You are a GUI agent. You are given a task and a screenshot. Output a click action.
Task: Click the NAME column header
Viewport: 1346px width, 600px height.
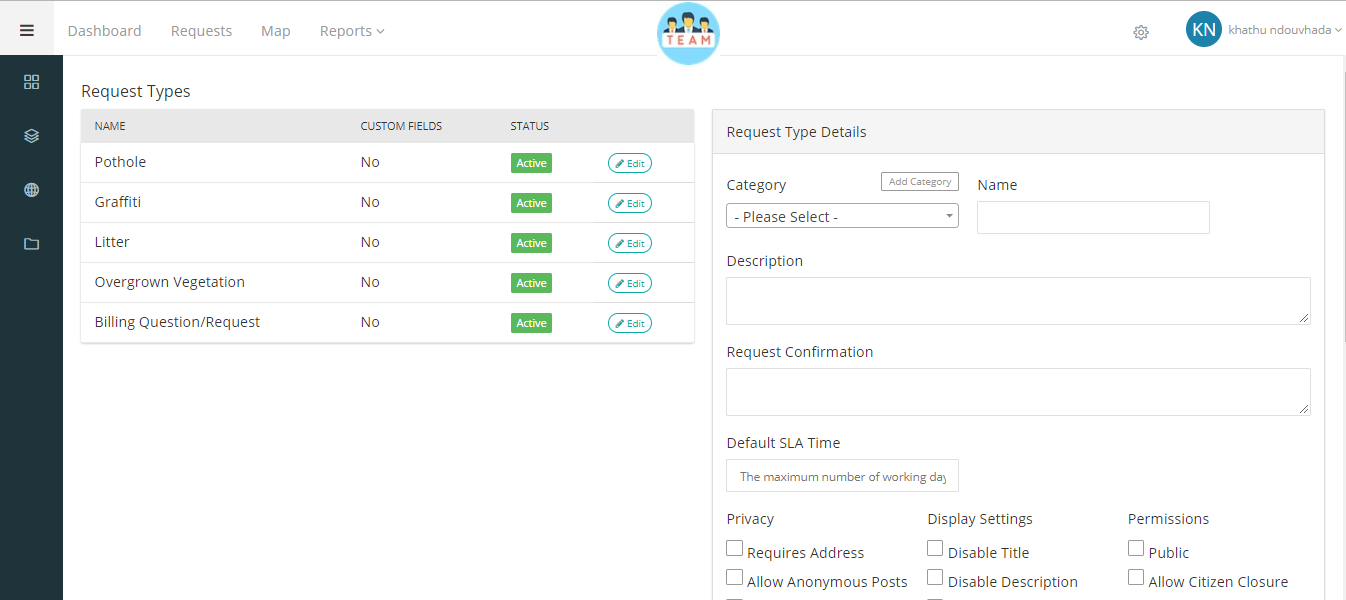point(110,126)
